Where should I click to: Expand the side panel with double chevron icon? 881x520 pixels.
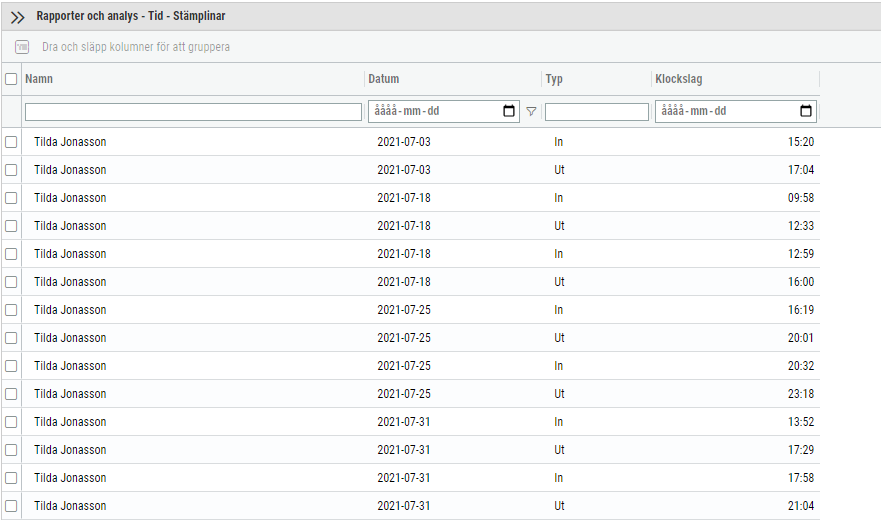(17, 17)
